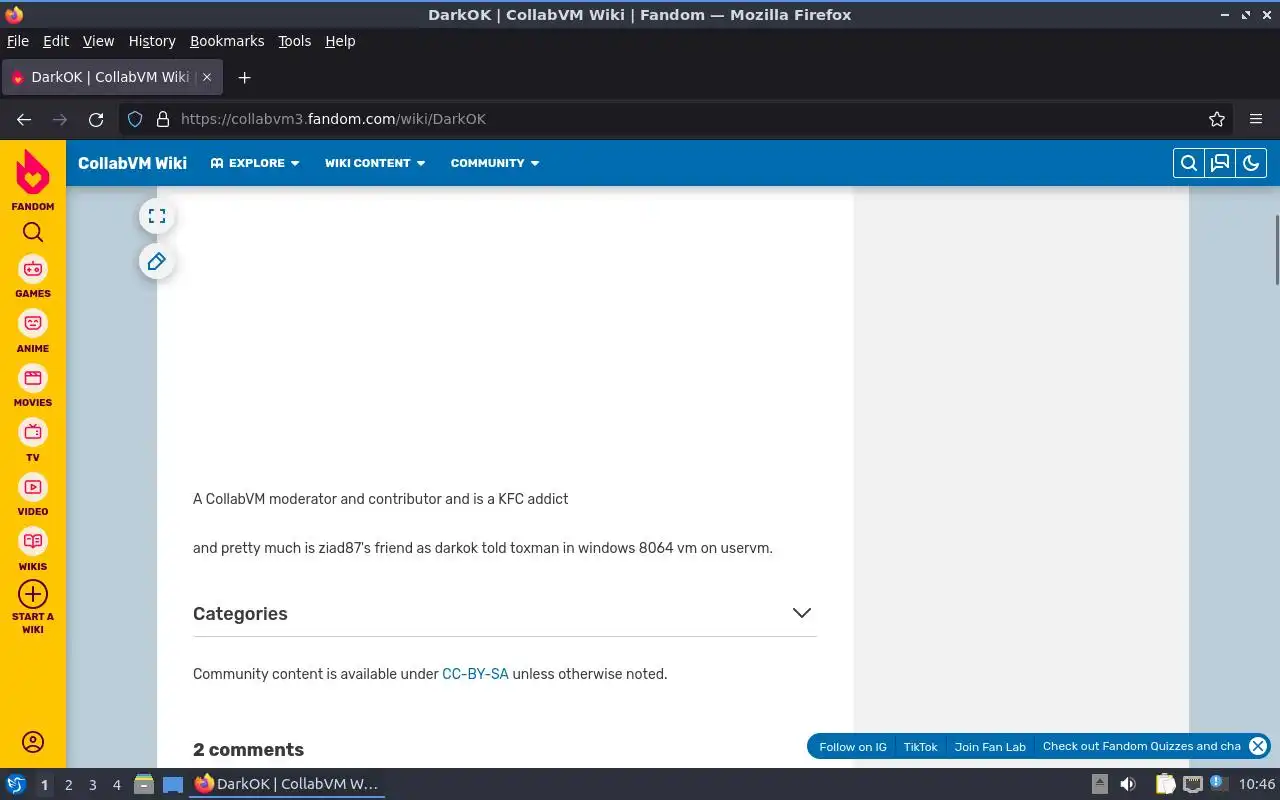Open the system start menu icon
This screenshot has width=1280, height=800.
16,784
